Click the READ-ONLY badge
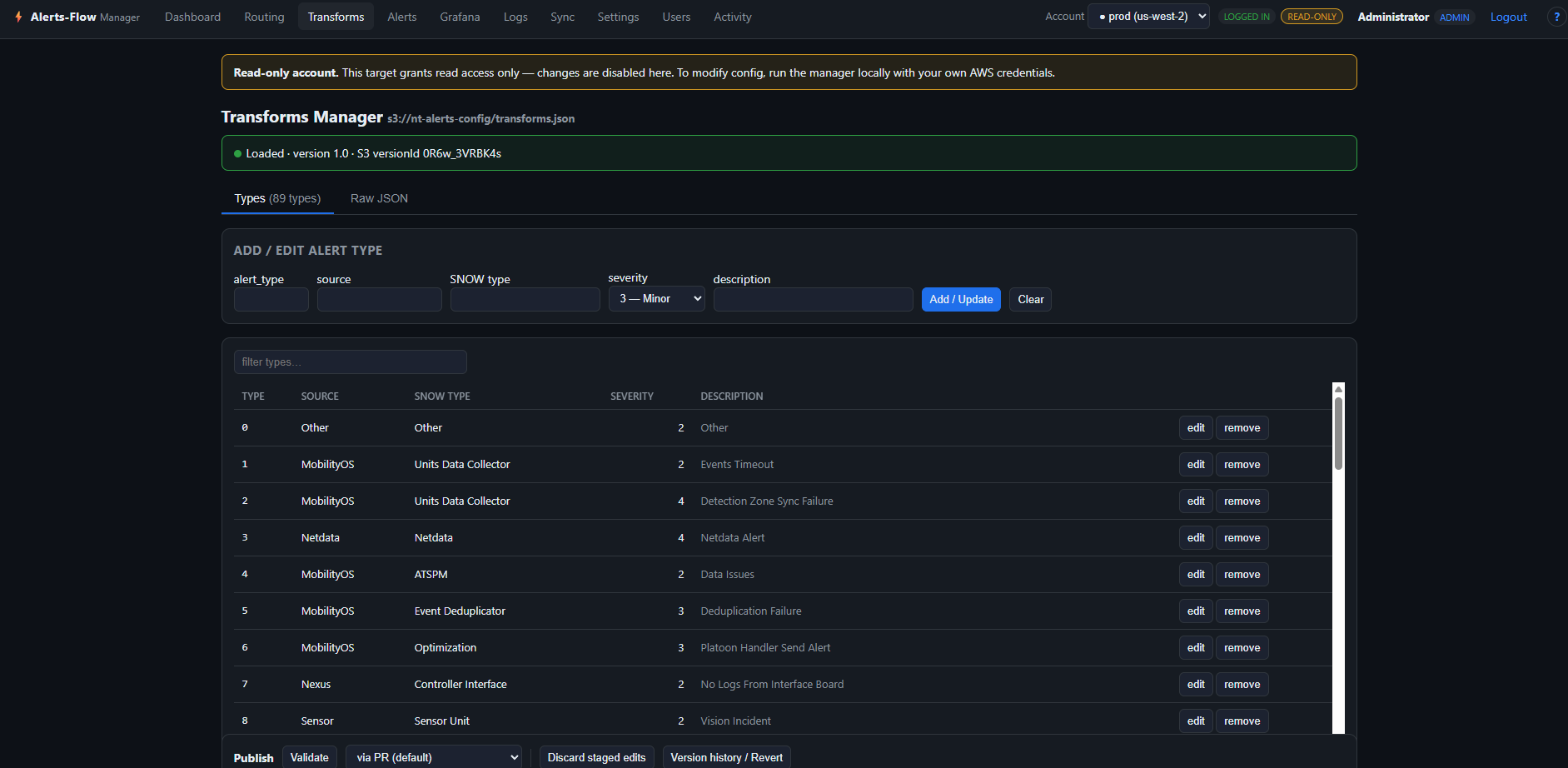The width and height of the screenshot is (1568, 768). click(1312, 17)
